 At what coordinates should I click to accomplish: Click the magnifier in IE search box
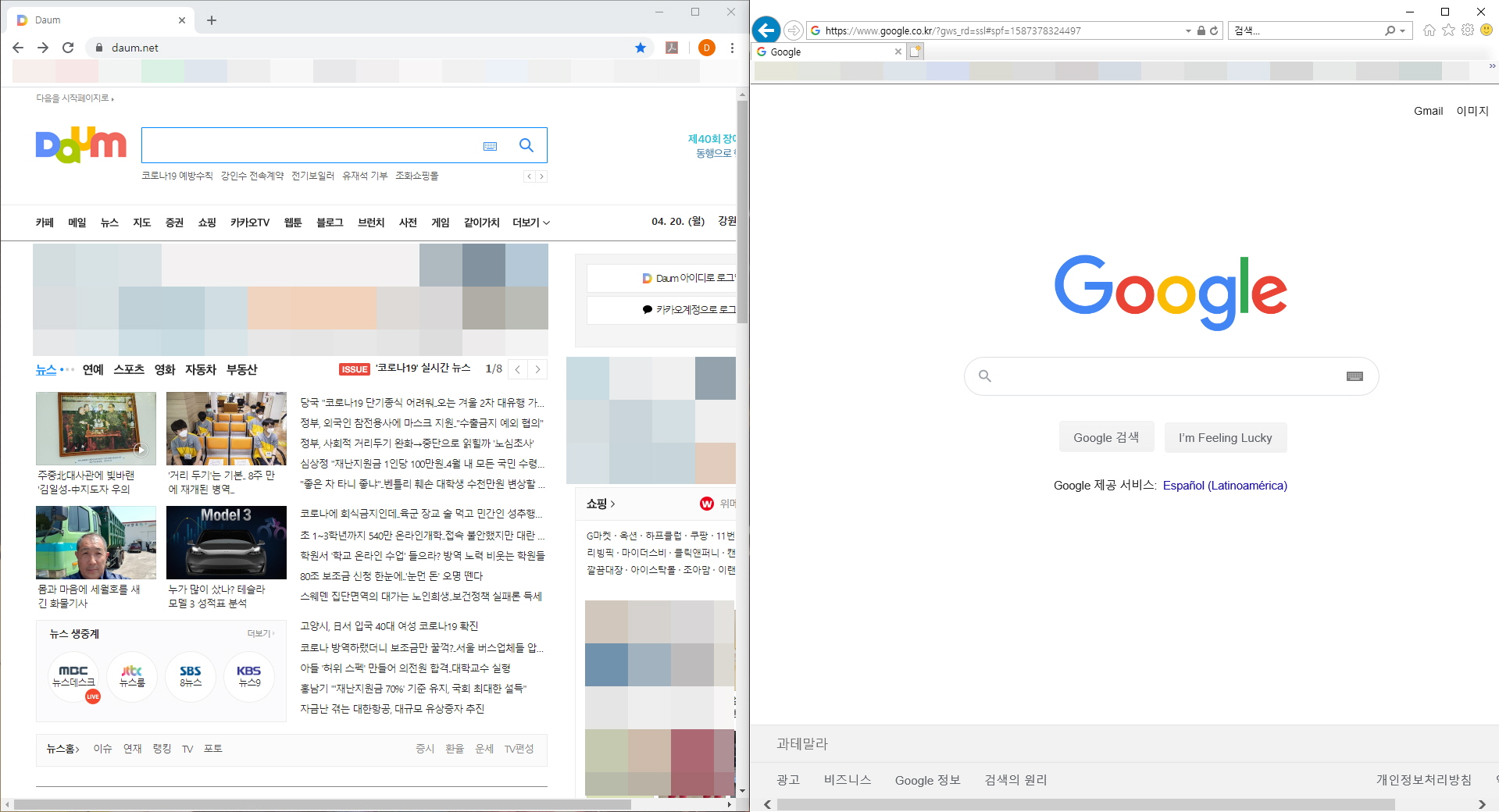click(1390, 30)
